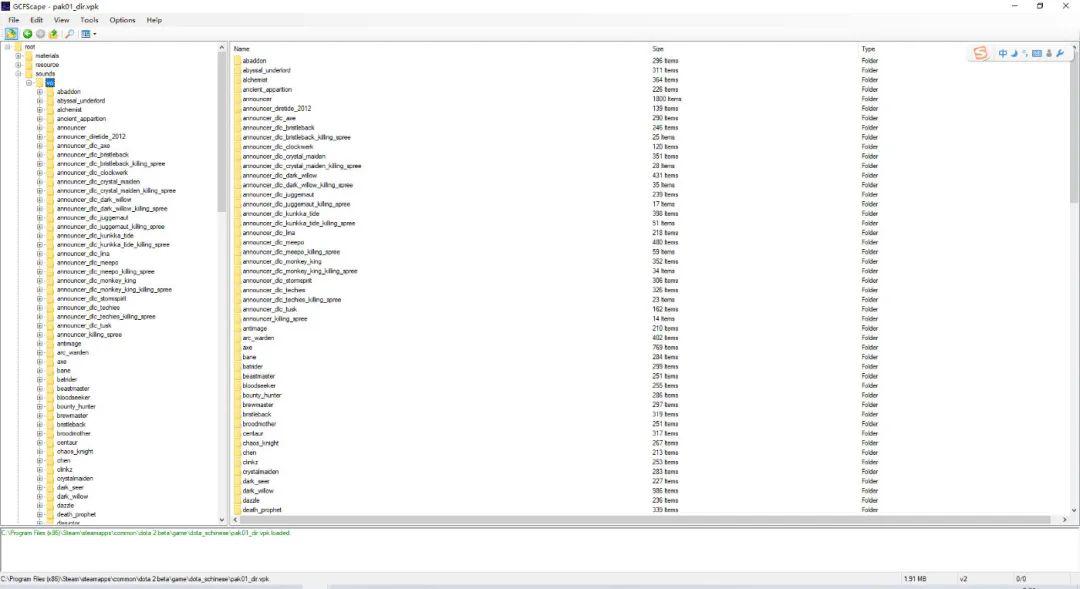Click the GCFScape app icon in title bar

click(6, 6)
